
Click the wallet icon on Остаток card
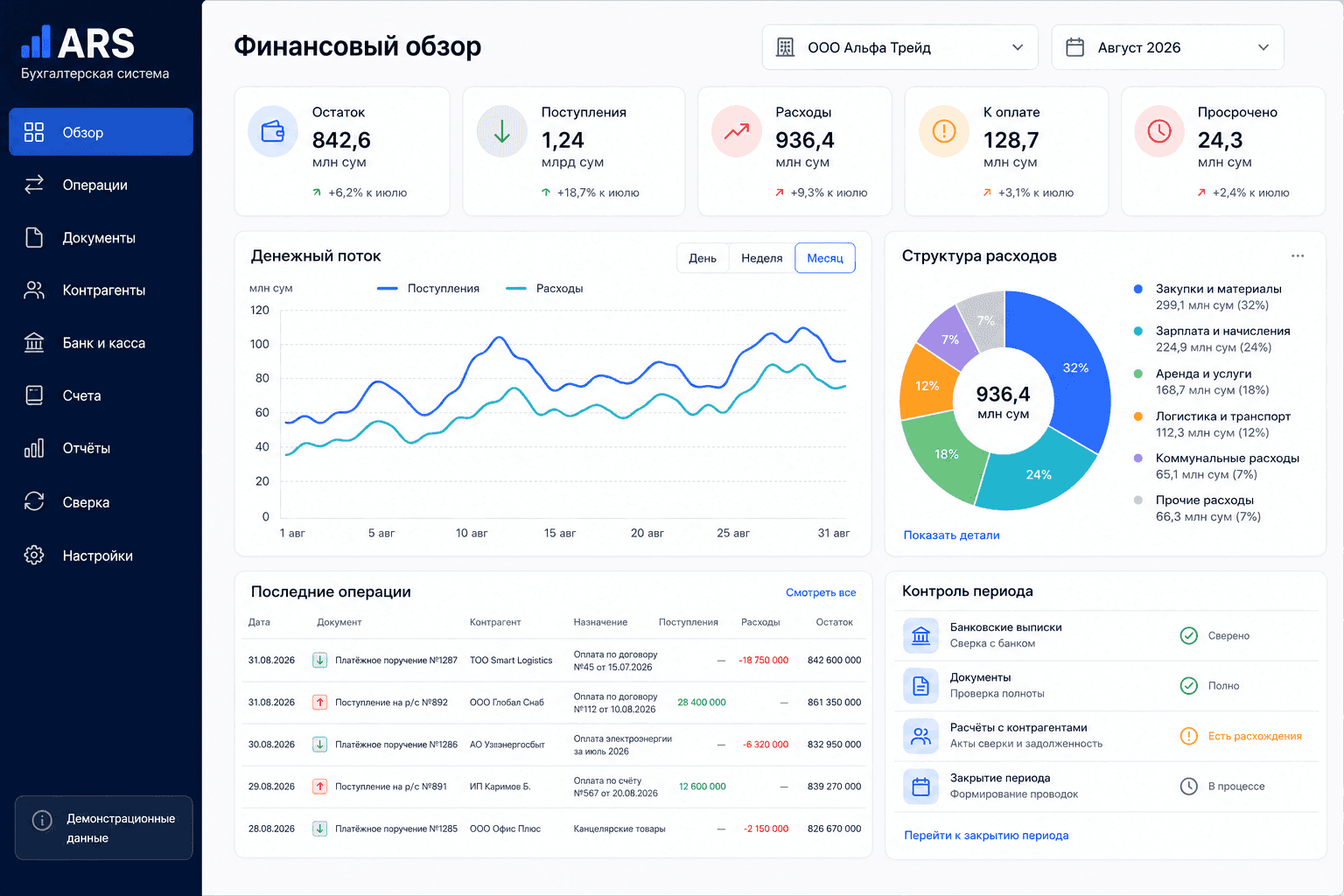tap(274, 132)
